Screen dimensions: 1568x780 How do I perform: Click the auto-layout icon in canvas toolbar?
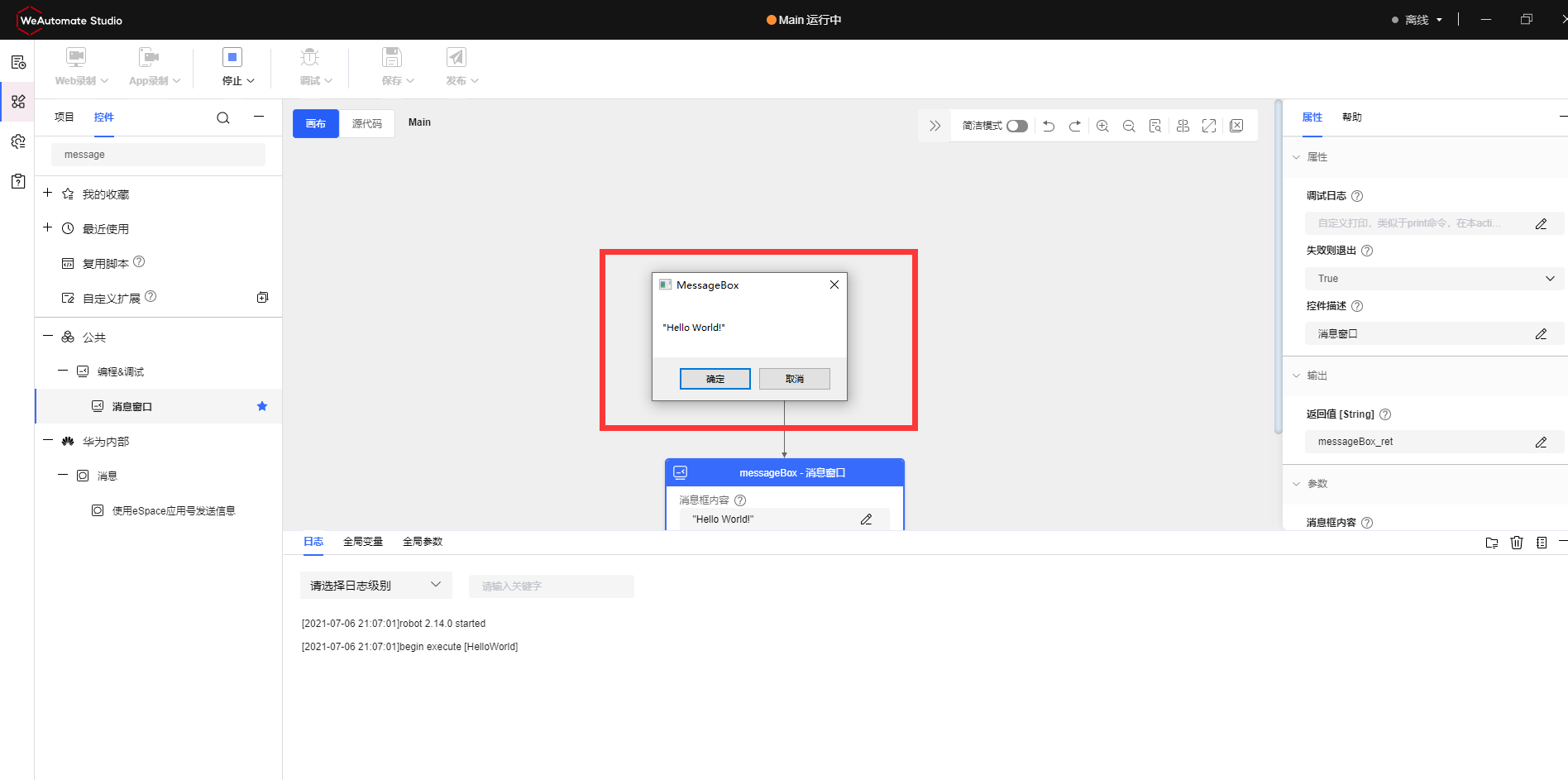pos(1183,126)
